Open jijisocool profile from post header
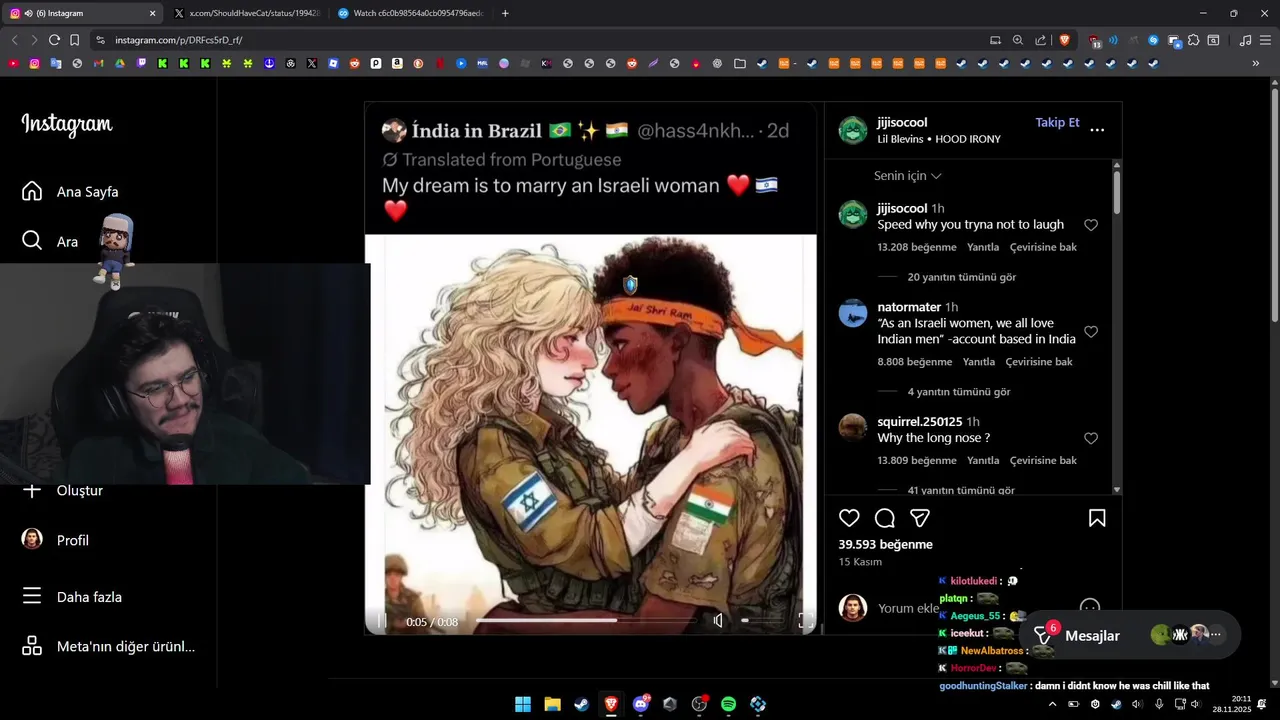The width and height of the screenshot is (1280, 720). tap(902, 123)
